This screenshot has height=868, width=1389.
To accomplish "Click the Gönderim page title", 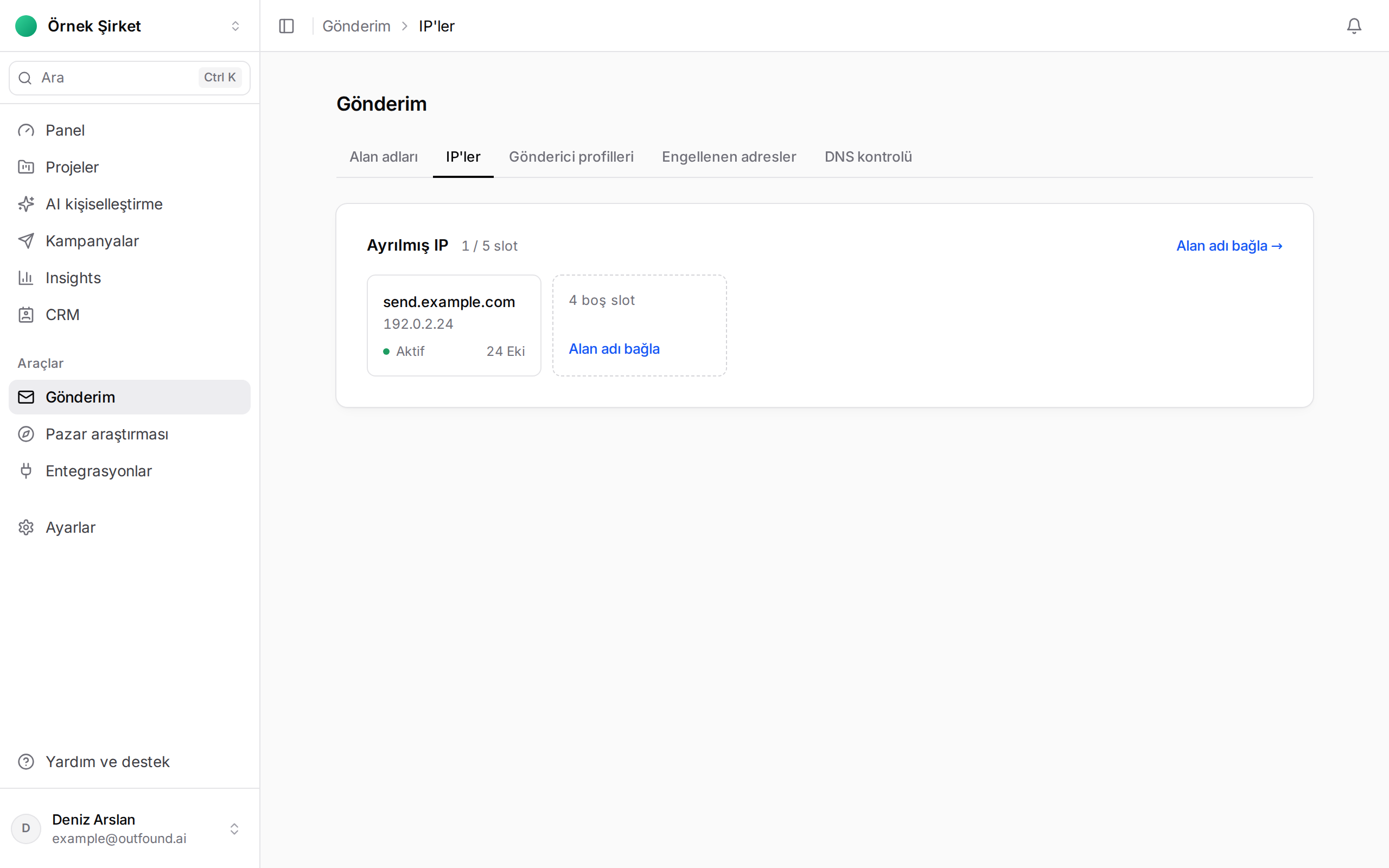I will (381, 104).
